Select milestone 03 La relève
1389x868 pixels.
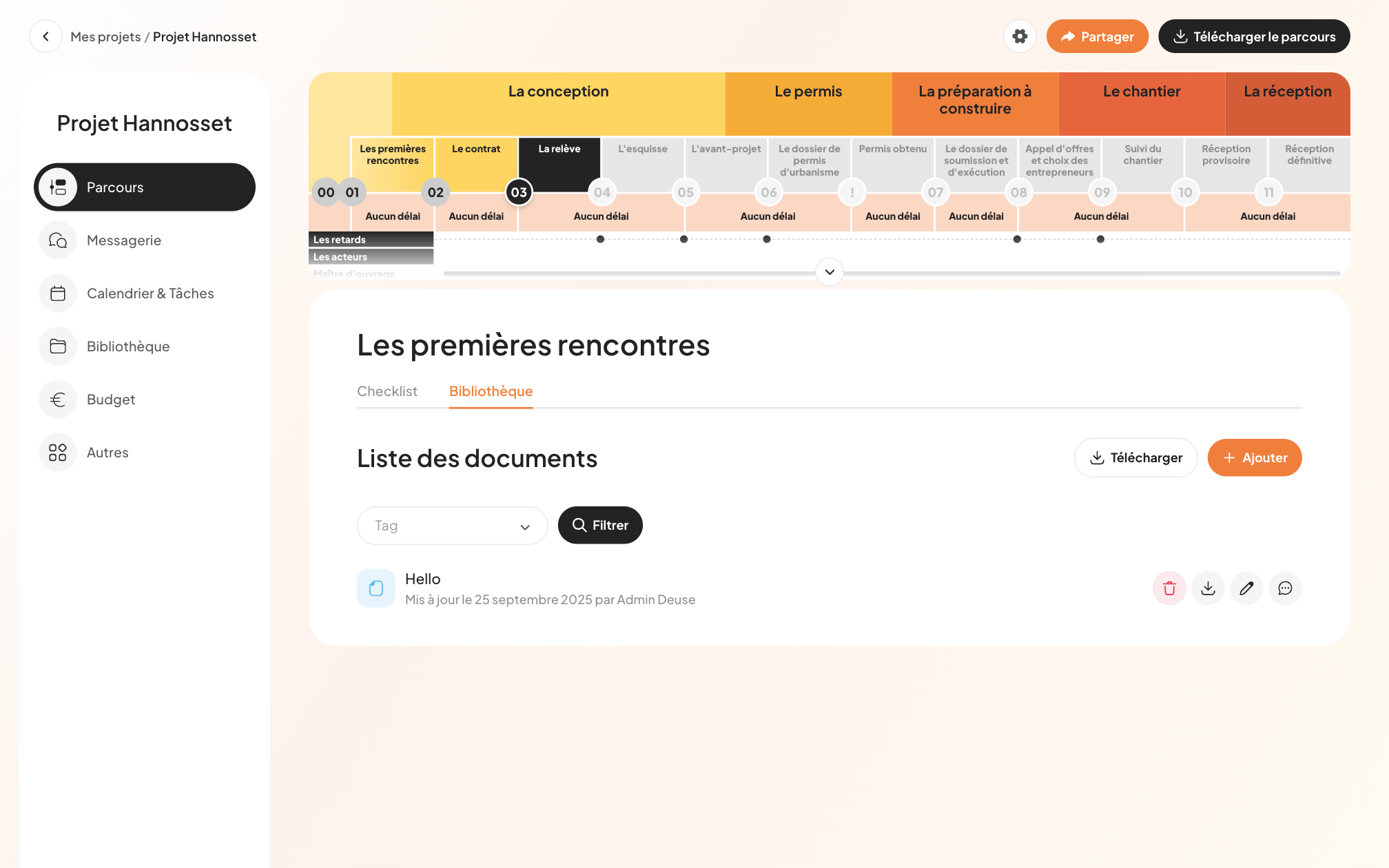click(x=518, y=192)
